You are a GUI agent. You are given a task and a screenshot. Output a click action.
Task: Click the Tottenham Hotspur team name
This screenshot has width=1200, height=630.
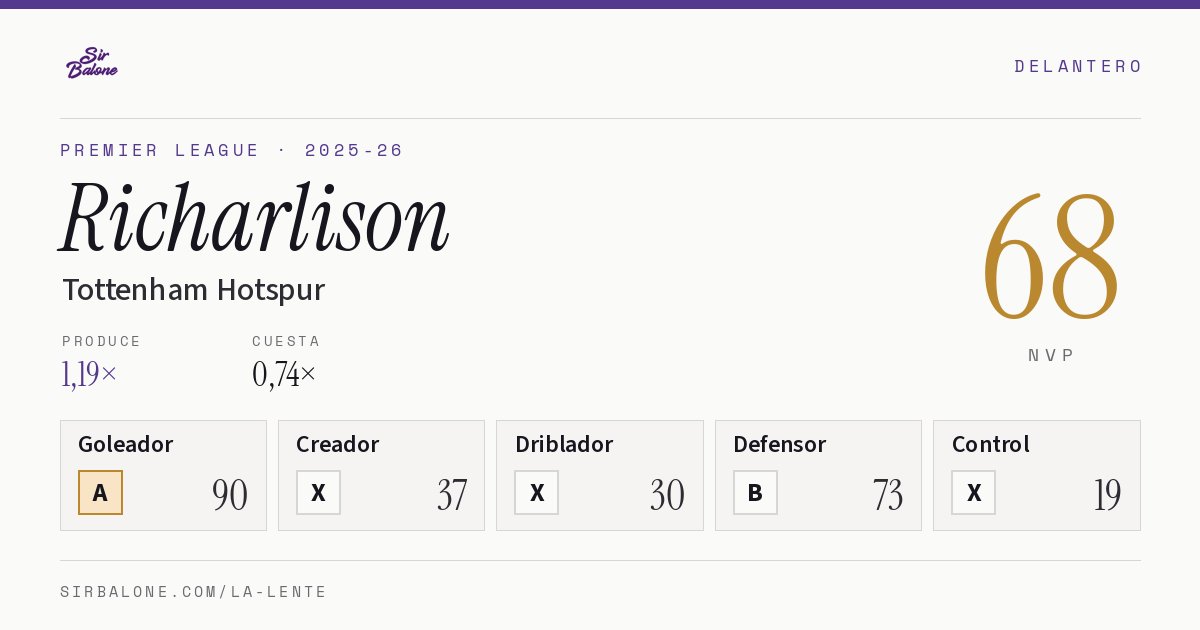[193, 290]
